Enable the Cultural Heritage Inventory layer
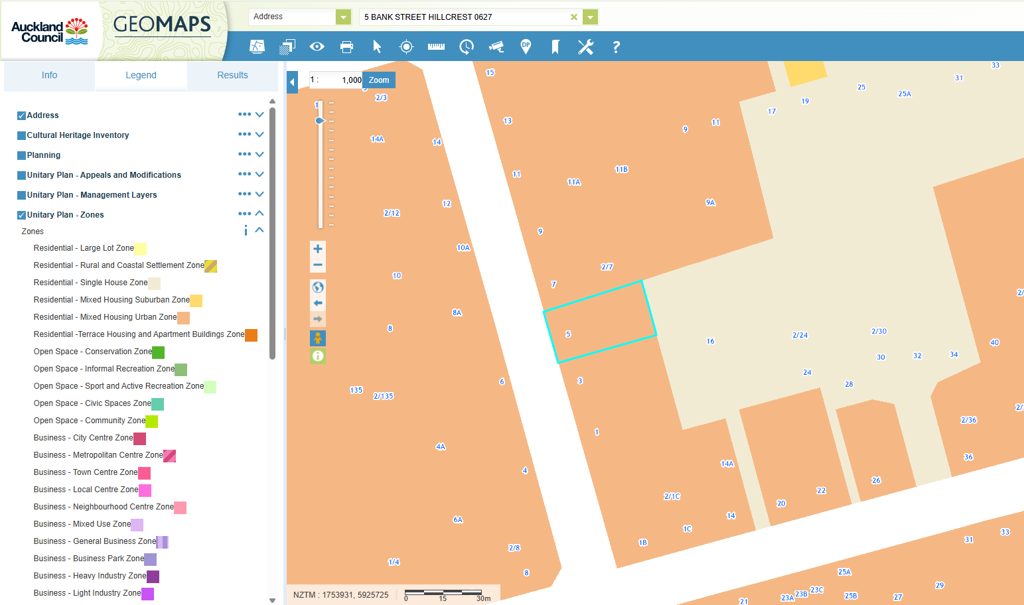Screen dimensions: 1024x605 21,136
